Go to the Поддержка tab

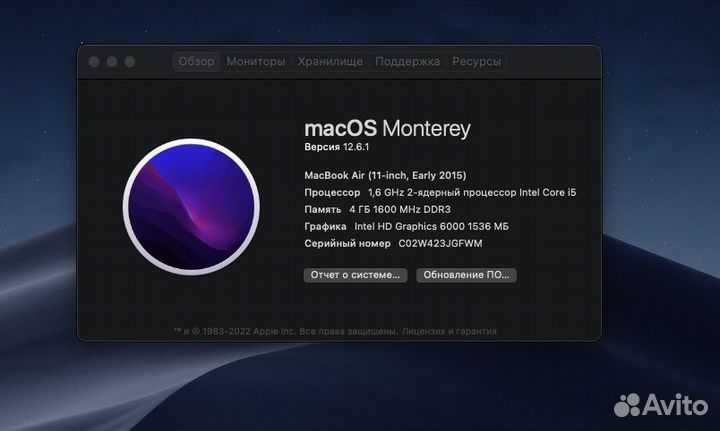tap(407, 62)
